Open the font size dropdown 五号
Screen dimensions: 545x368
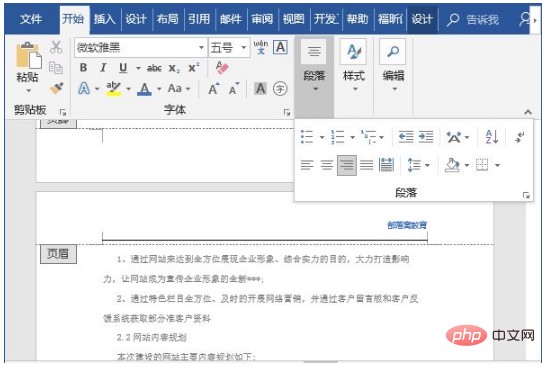[x=244, y=48]
